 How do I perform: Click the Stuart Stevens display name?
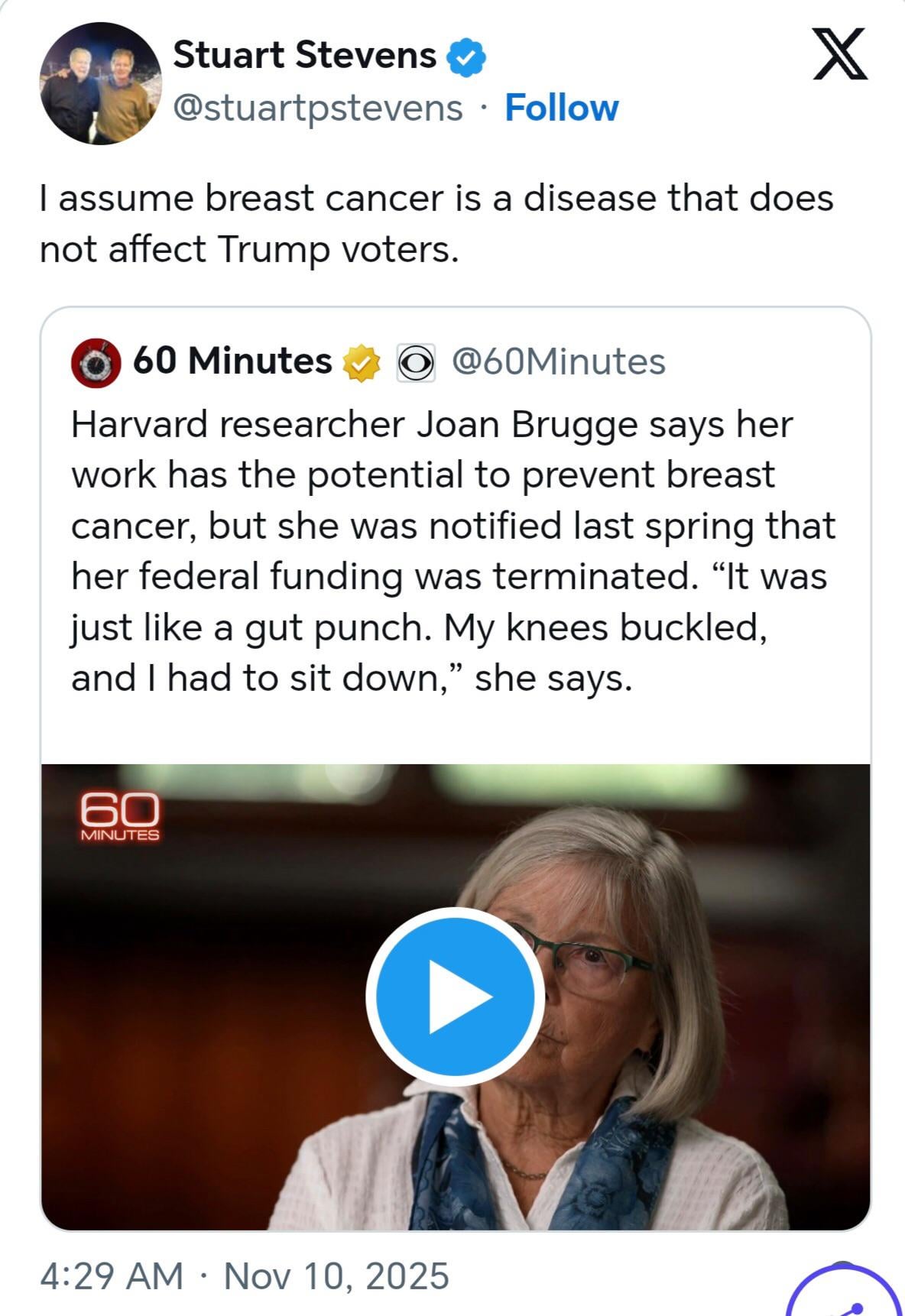(304, 56)
